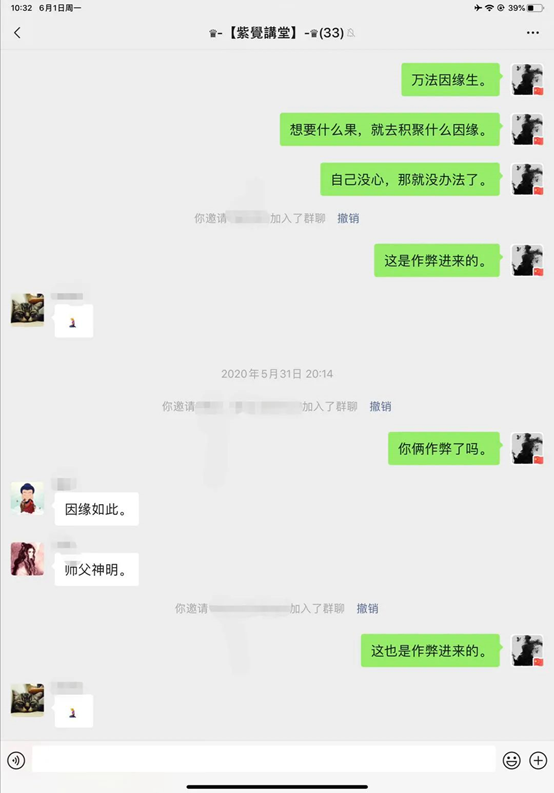
Task: Select the 师父神明 message bubble
Action: [x=97, y=569]
